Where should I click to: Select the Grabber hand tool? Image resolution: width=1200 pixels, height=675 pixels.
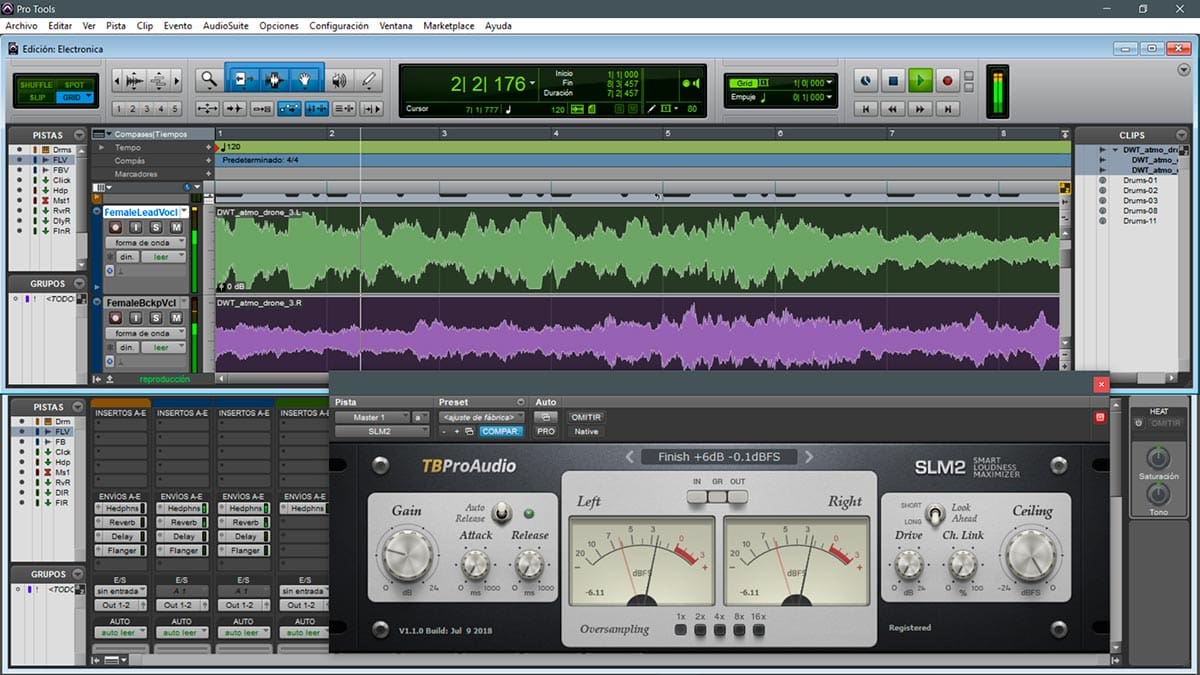(307, 80)
